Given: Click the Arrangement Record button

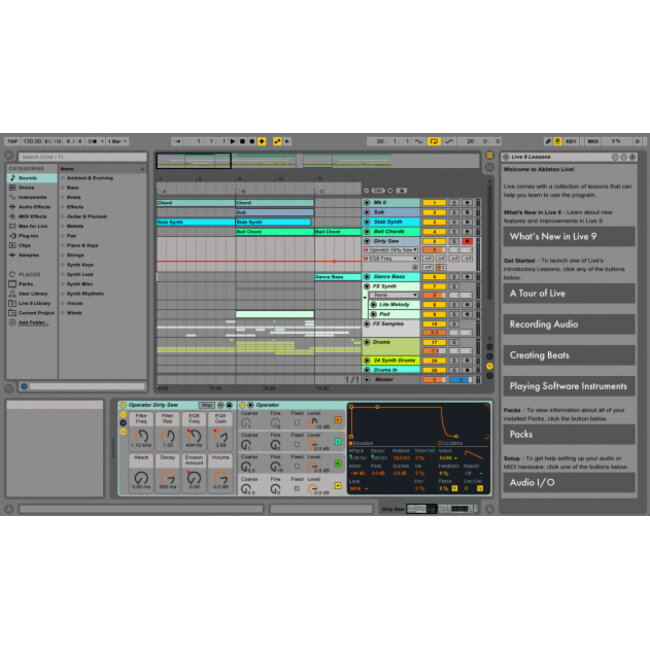Looking at the screenshot, I should coord(252,141).
